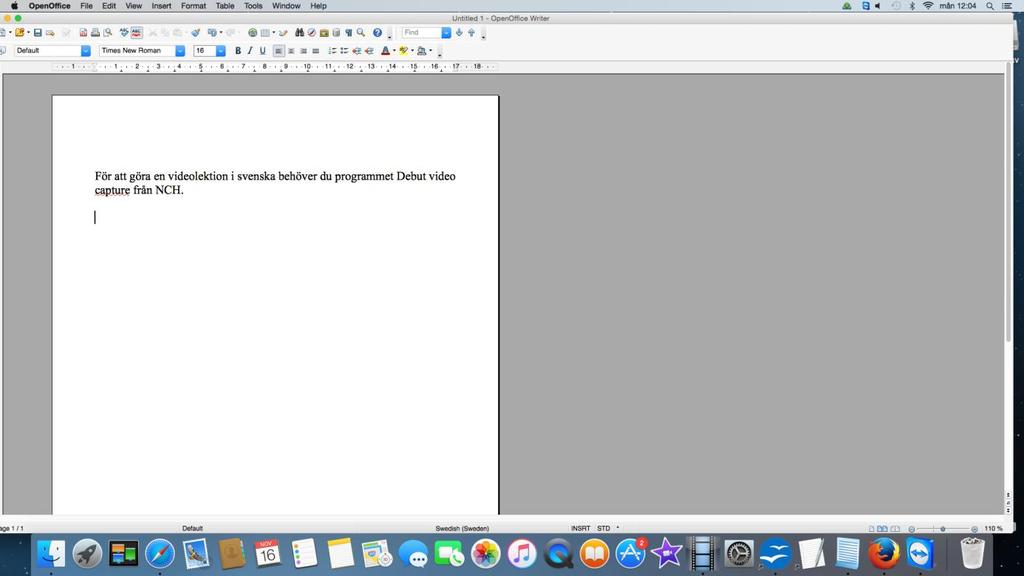The image size is (1024, 576).
Task: Click the Zoom magnifier in toolbar
Action: [x=360, y=33]
